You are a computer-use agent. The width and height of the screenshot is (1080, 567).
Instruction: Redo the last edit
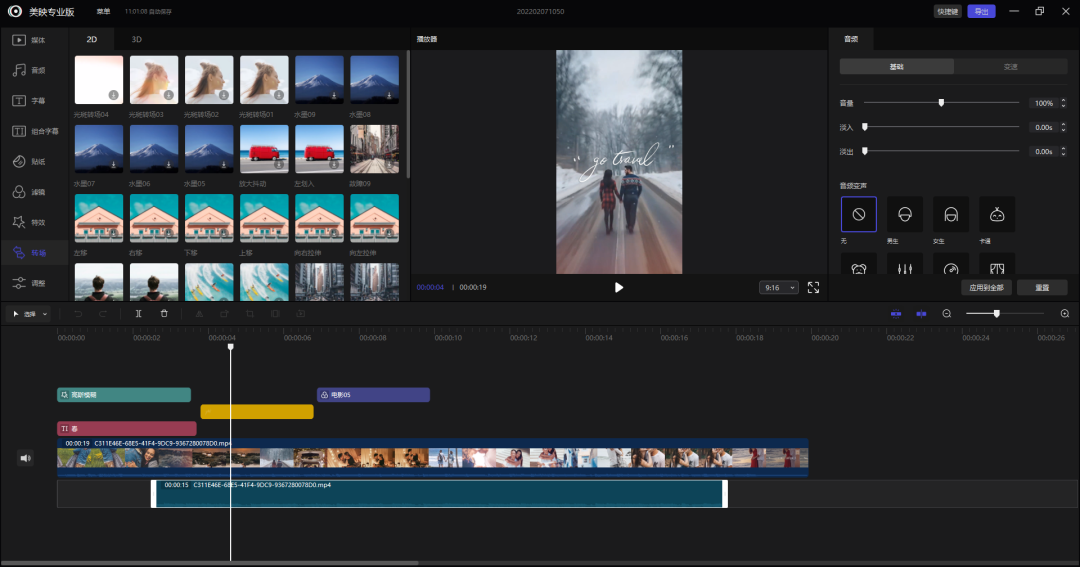pyautogui.click(x=103, y=313)
